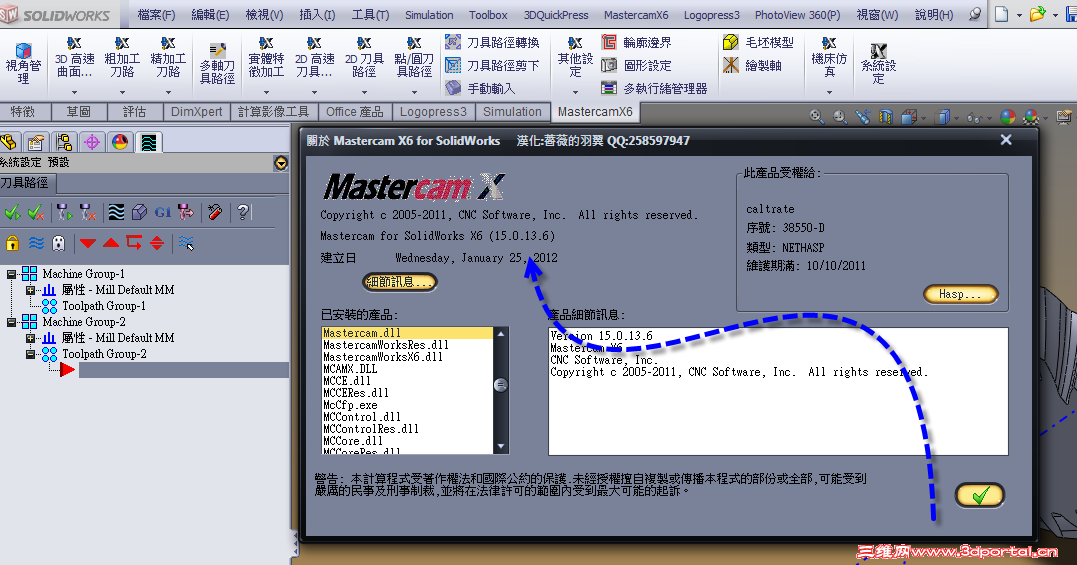
Task: Open 插入(I) menu
Action: (x=317, y=14)
